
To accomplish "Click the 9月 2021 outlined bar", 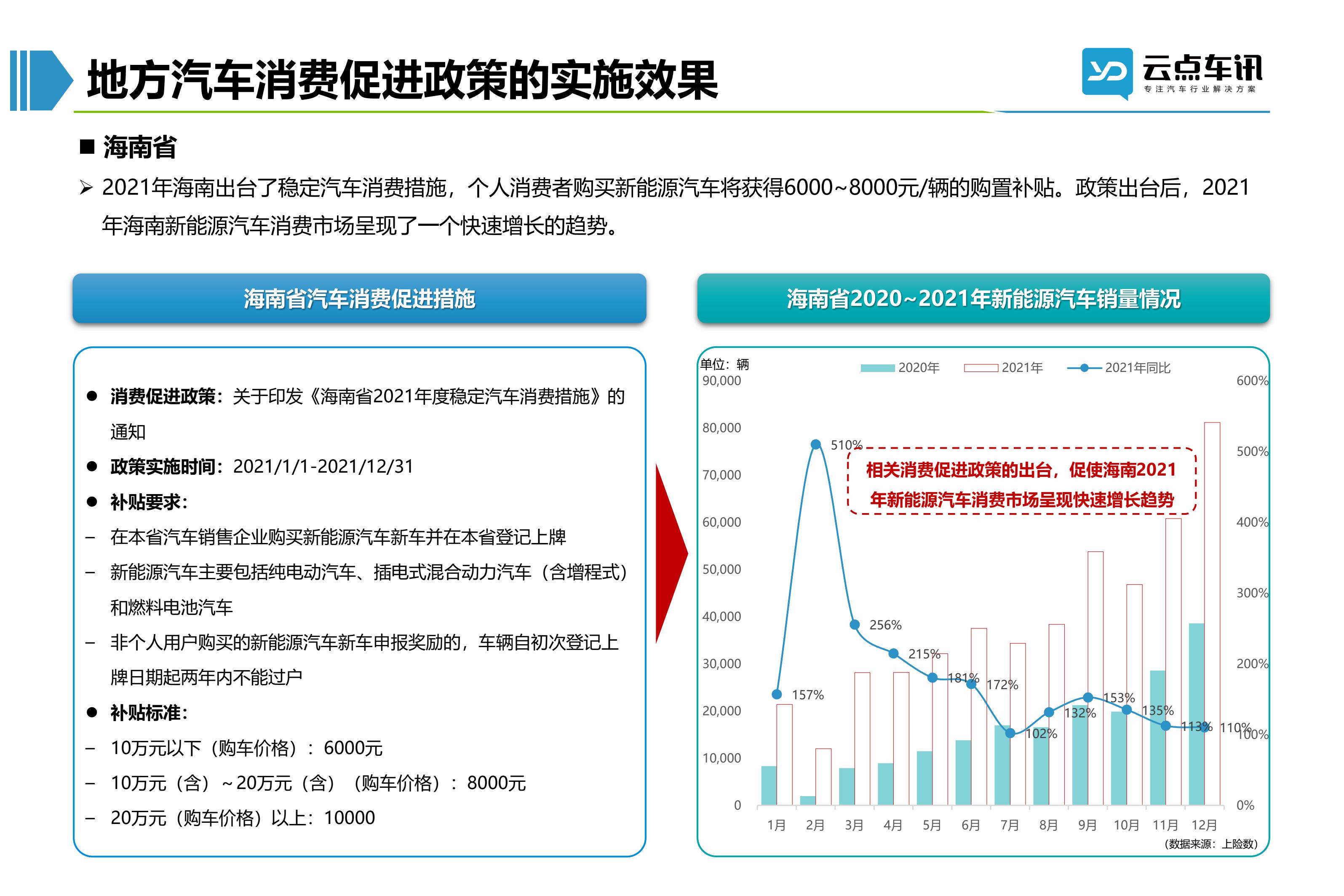I will [x=1095, y=678].
